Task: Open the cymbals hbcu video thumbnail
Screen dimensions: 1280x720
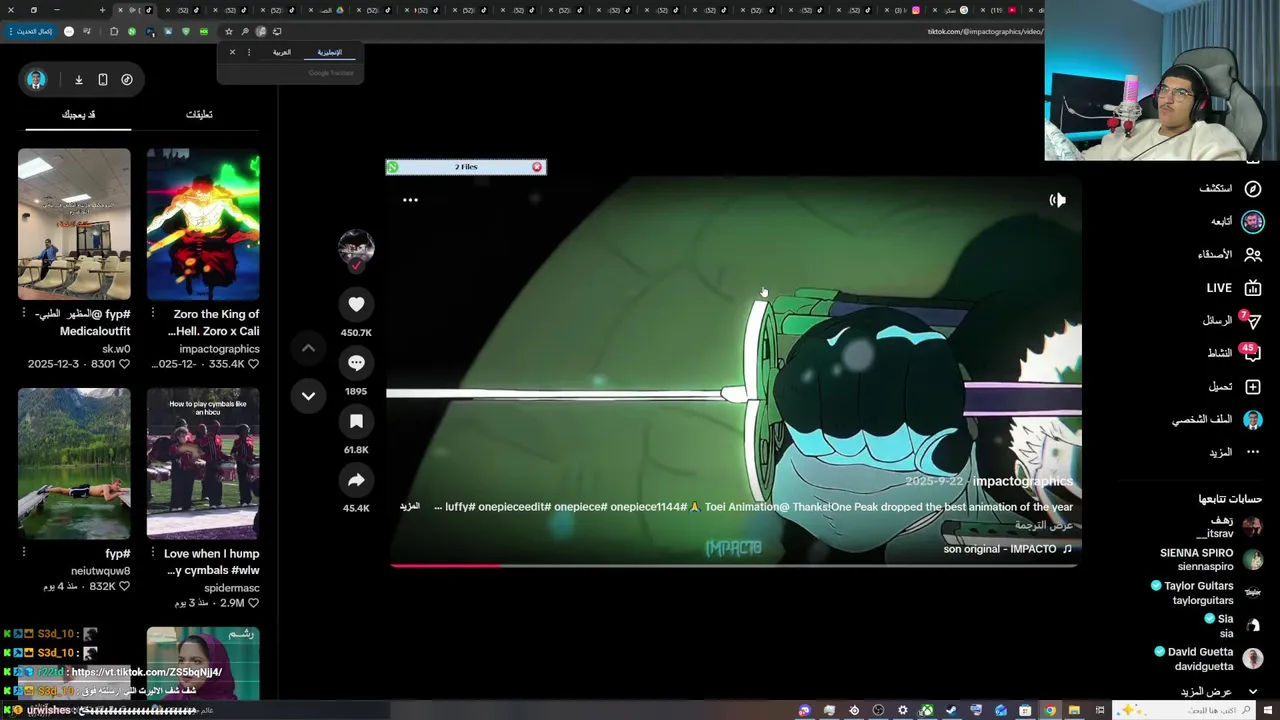Action: pyautogui.click(x=203, y=464)
